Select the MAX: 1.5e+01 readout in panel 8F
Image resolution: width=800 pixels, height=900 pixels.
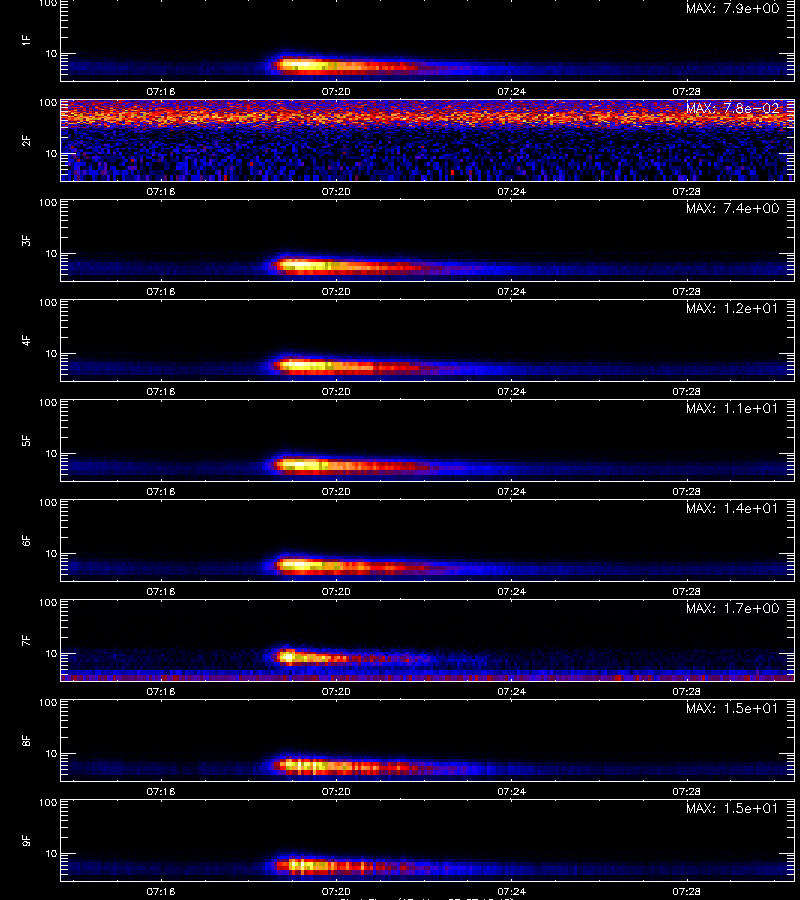[x=732, y=708]
